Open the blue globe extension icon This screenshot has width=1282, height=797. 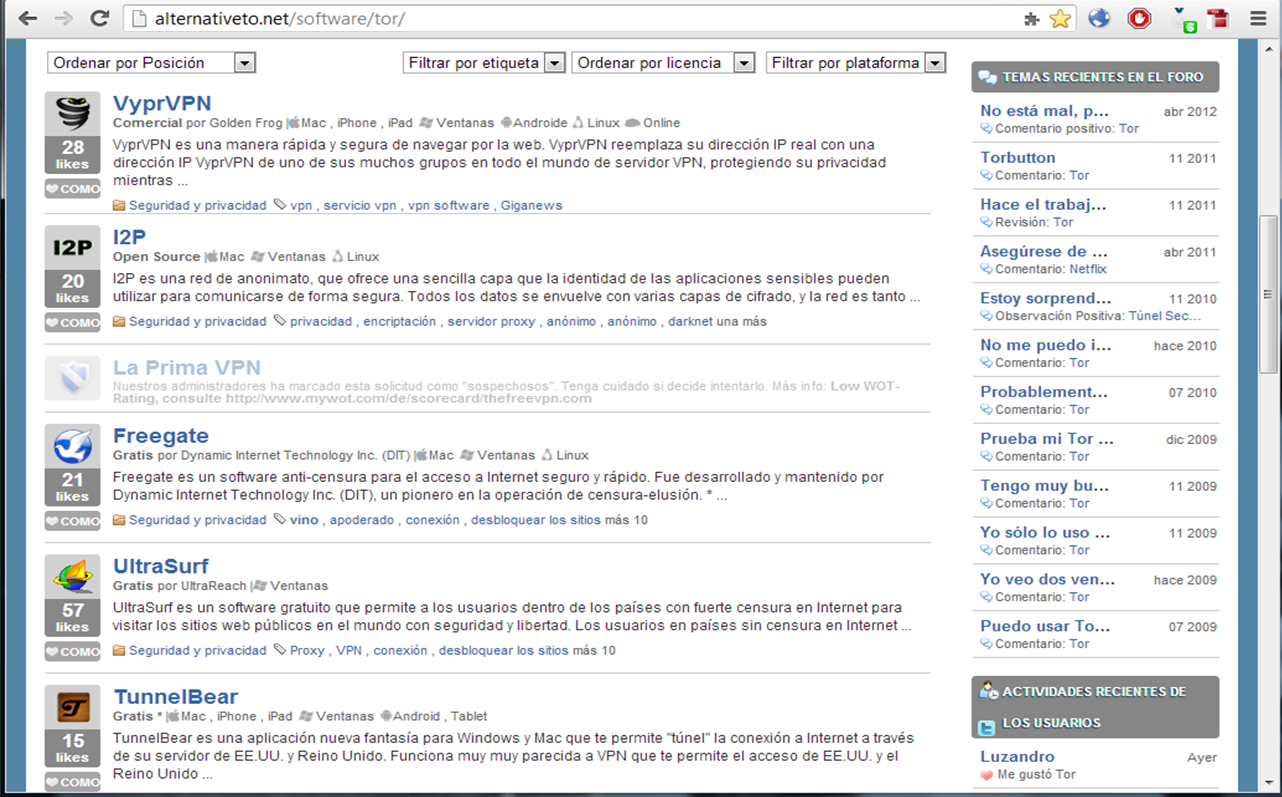tap(1099, 18)
